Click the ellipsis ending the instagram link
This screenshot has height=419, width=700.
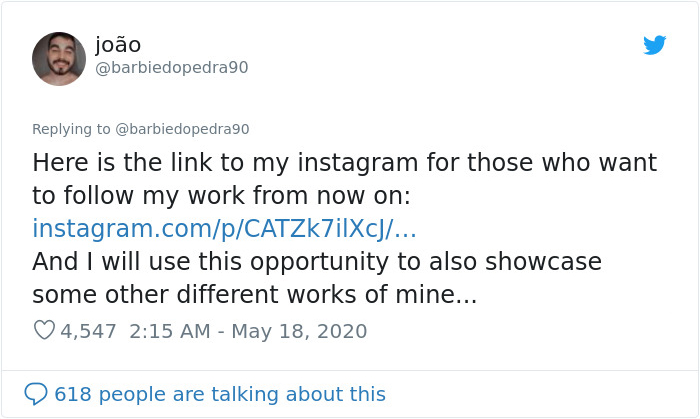[x=406, y=229]
